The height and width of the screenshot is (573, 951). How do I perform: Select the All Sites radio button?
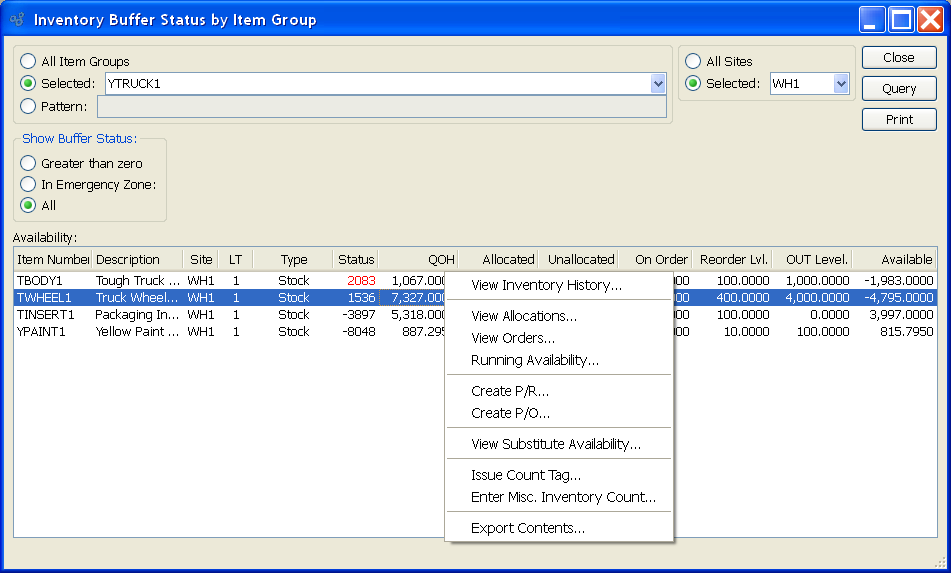click(x=693, y=62)
